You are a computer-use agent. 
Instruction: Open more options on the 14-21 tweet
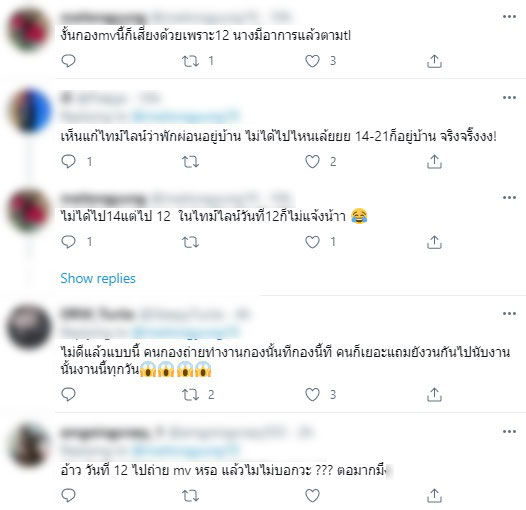[x=509, y=98]
